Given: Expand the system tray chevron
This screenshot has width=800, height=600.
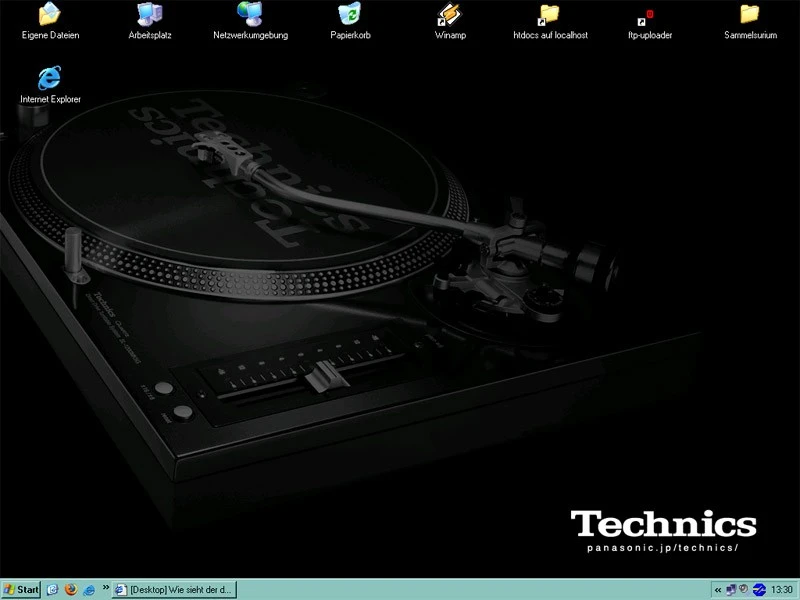Looking at the screenshot, I should click(x=718, y=590).
